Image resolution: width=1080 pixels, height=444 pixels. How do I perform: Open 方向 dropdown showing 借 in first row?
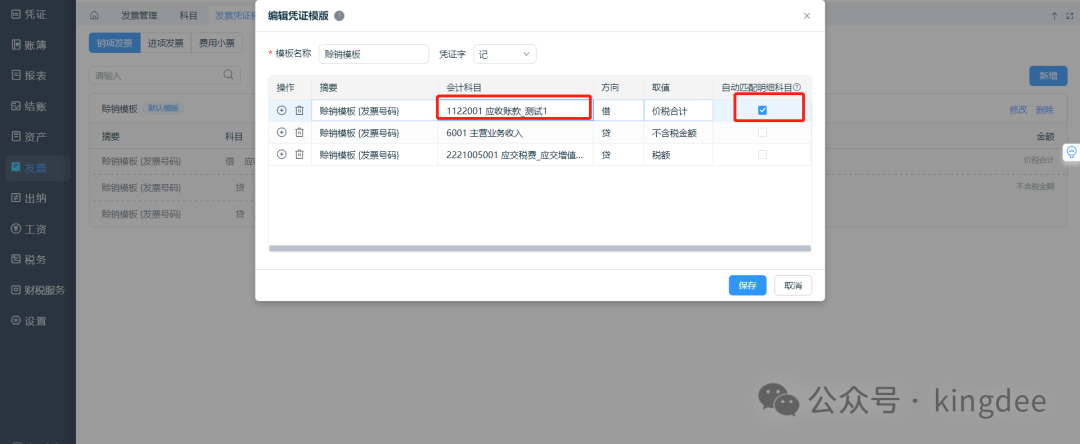coord(618,110)
